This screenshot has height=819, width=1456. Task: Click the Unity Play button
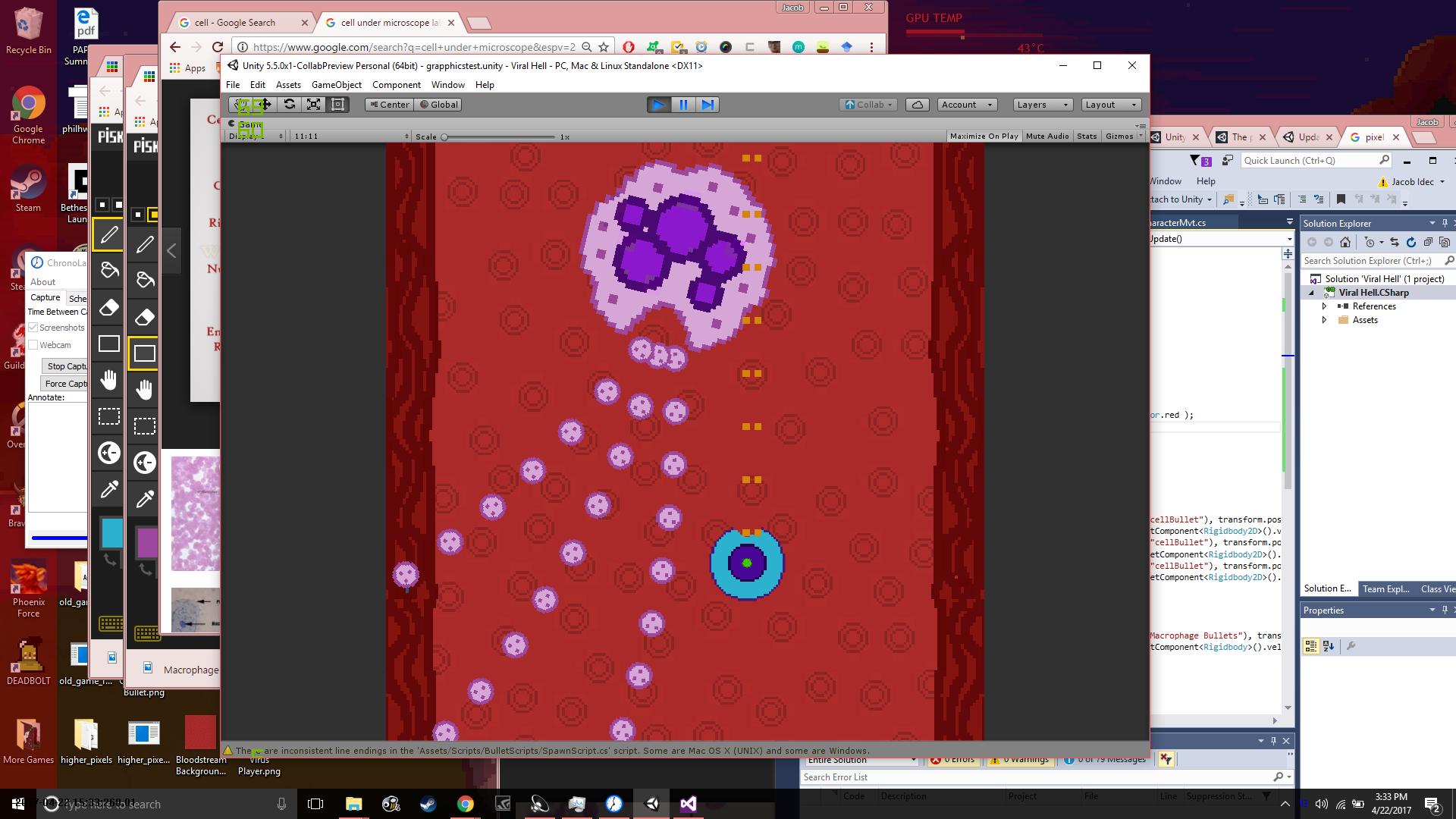pyautogui.click(x=658, y=105)
